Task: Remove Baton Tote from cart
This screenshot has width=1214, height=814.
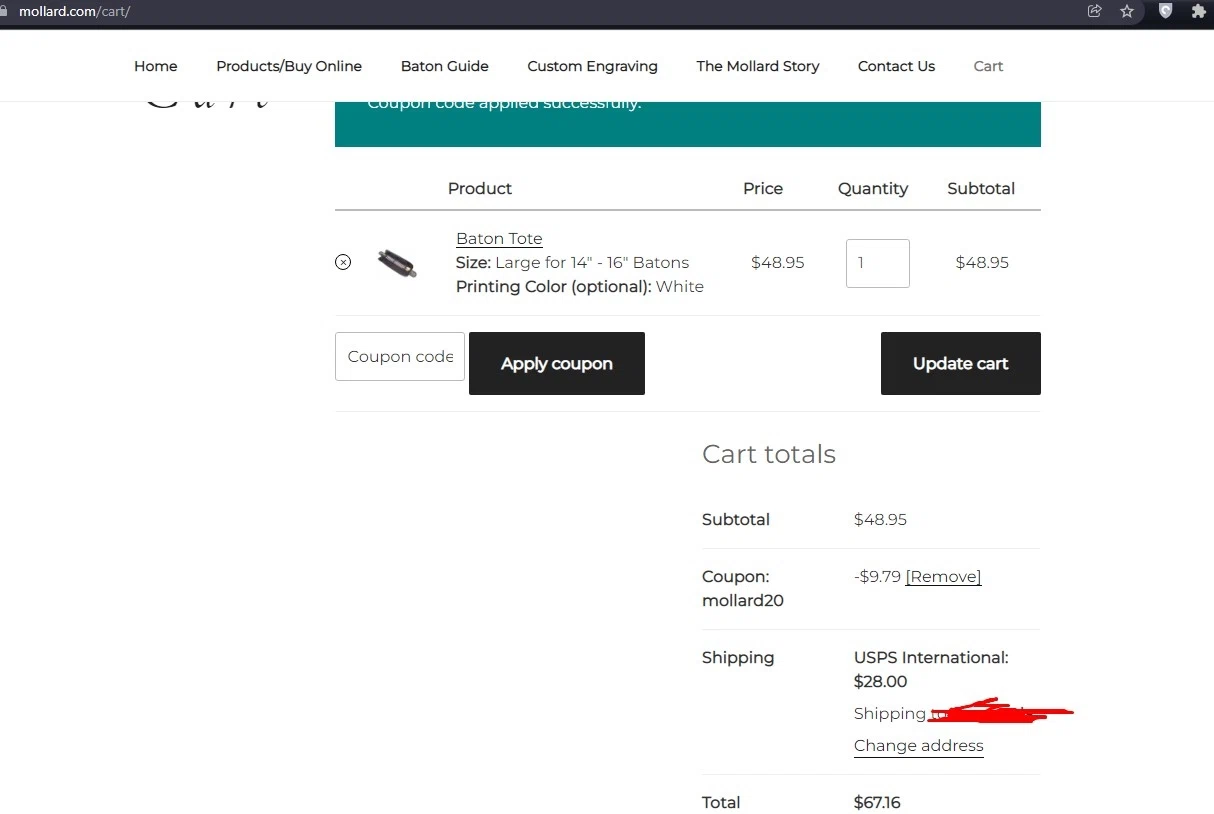Action: point(343,262)
